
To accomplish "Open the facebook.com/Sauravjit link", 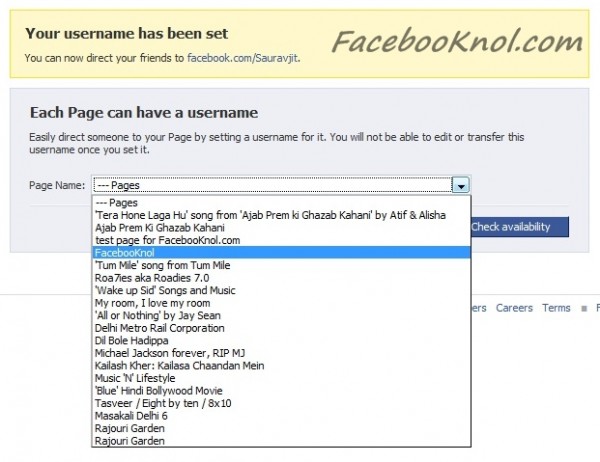I will [243, 58].
